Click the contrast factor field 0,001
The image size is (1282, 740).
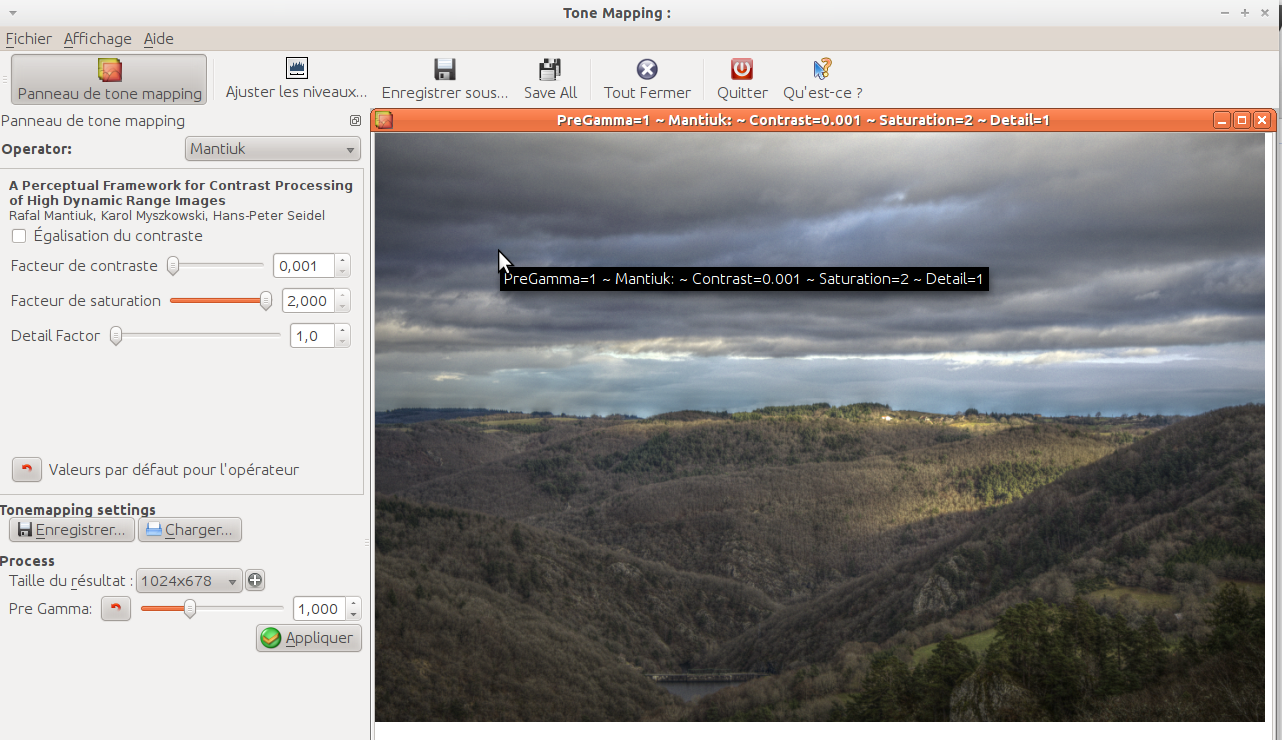304,266
